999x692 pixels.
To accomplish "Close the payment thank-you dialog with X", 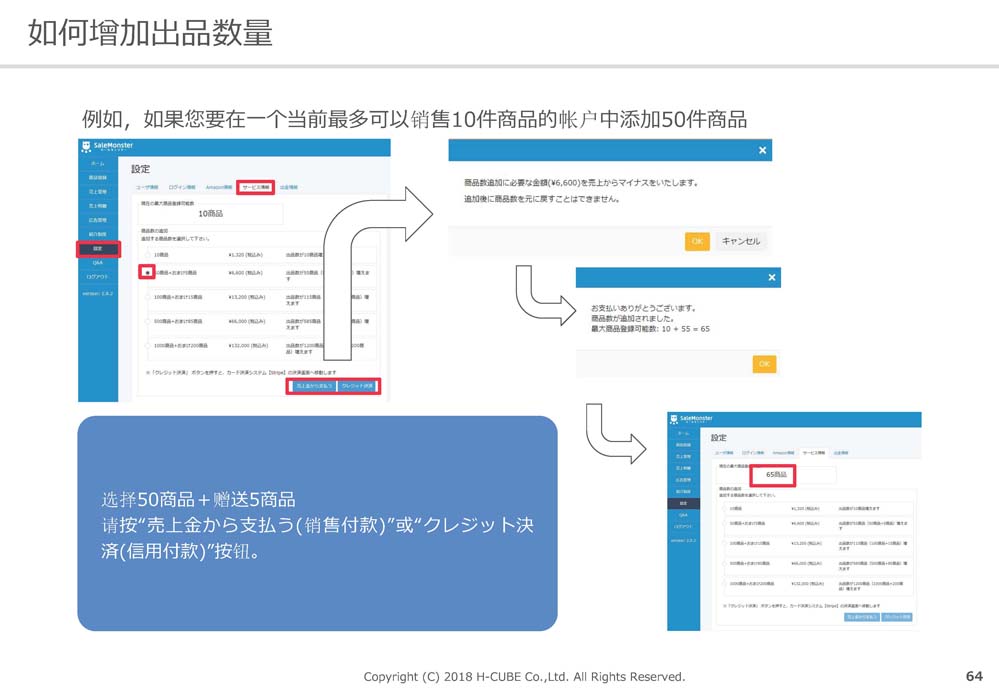I will coord(772,277).
